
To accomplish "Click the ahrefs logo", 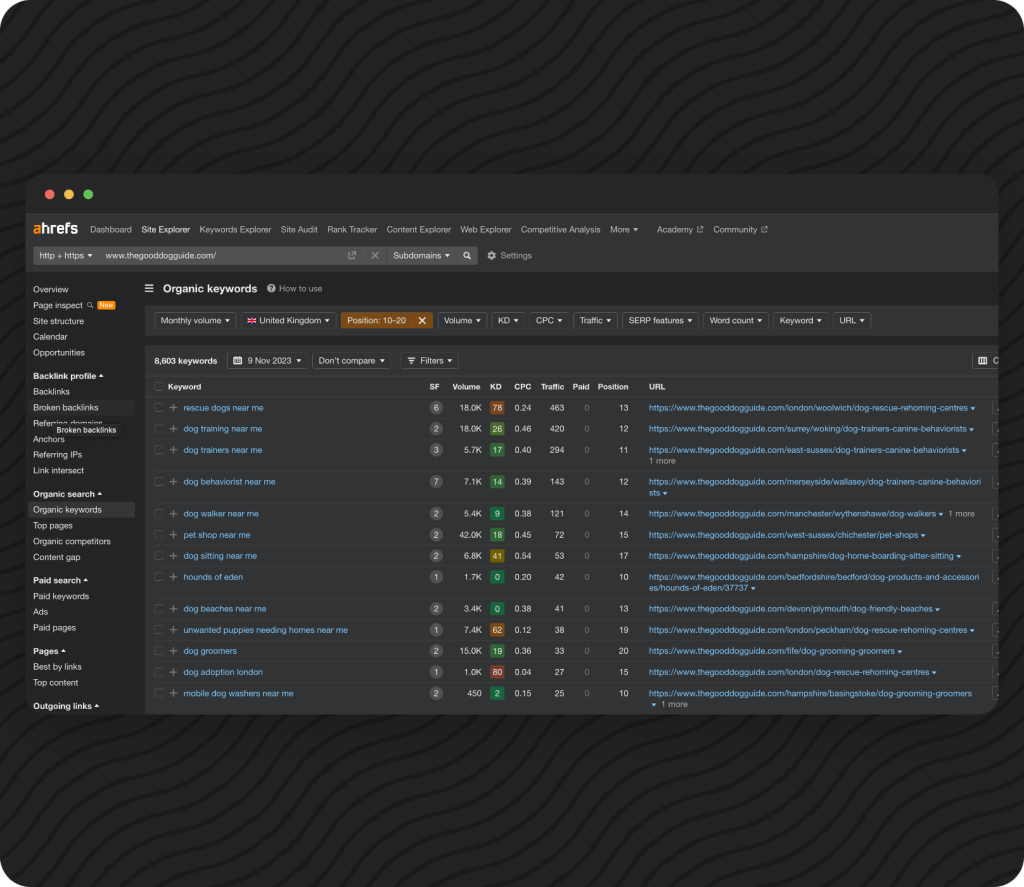I will coord(56,229).
